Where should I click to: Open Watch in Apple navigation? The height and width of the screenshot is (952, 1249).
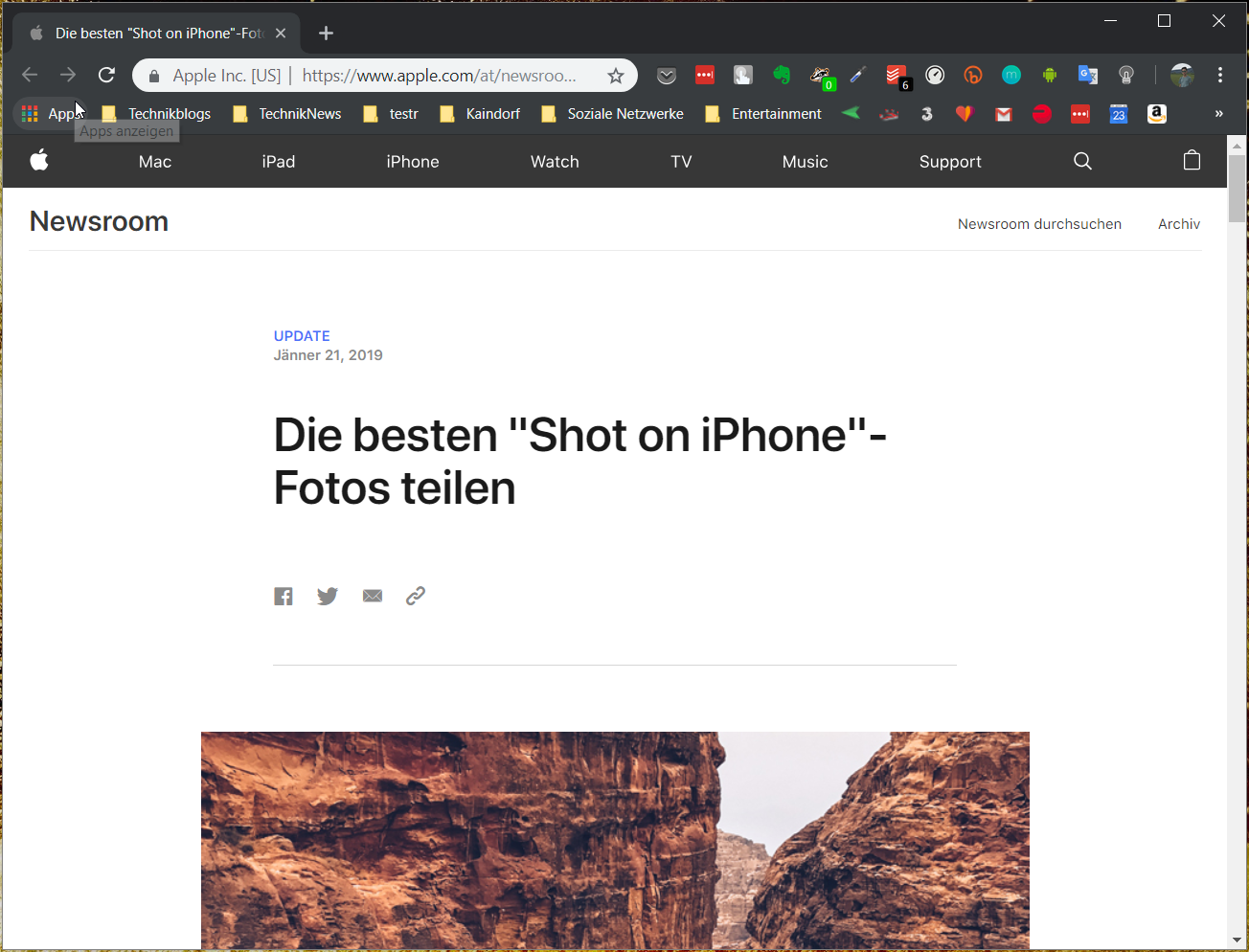point(555,162)
